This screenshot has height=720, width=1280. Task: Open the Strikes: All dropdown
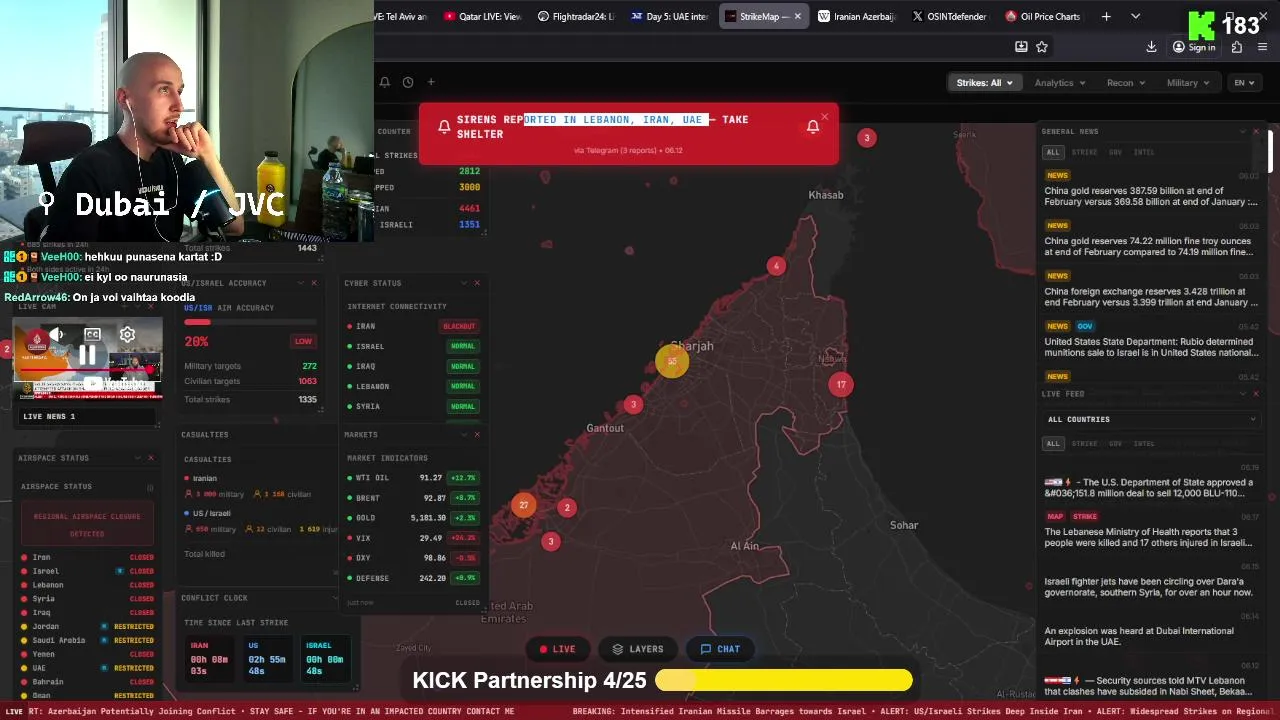pos(984,83)
